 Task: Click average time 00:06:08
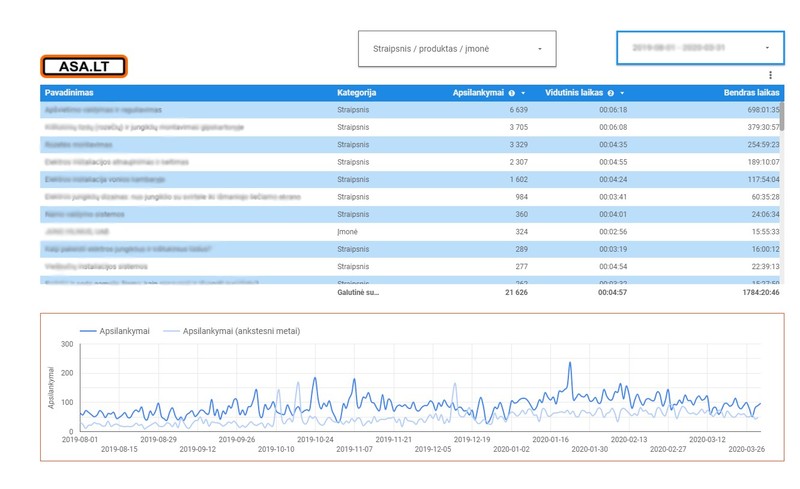pyautogui.click(x=613, y=127)
